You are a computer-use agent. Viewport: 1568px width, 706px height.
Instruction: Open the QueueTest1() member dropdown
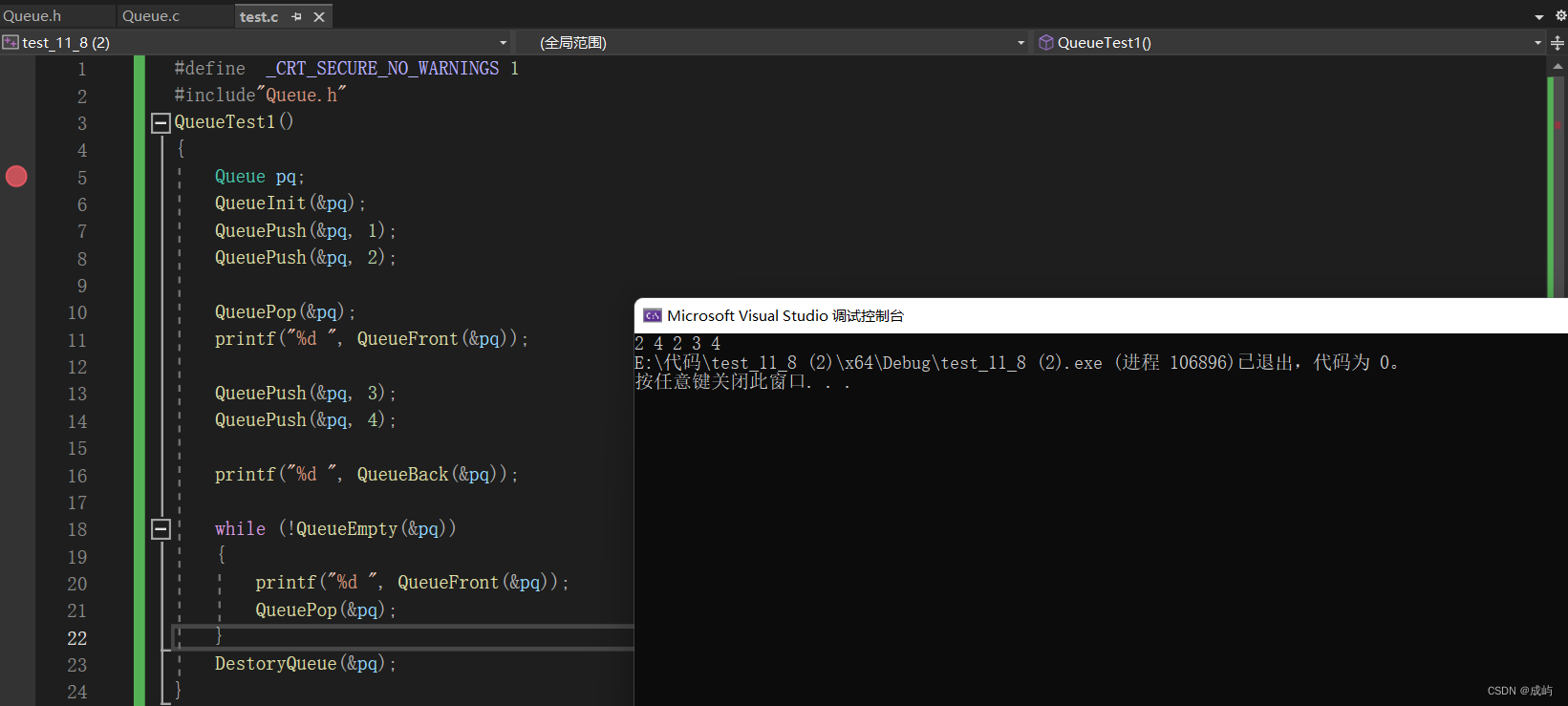pyautogui.click(x=1537, y=43)
